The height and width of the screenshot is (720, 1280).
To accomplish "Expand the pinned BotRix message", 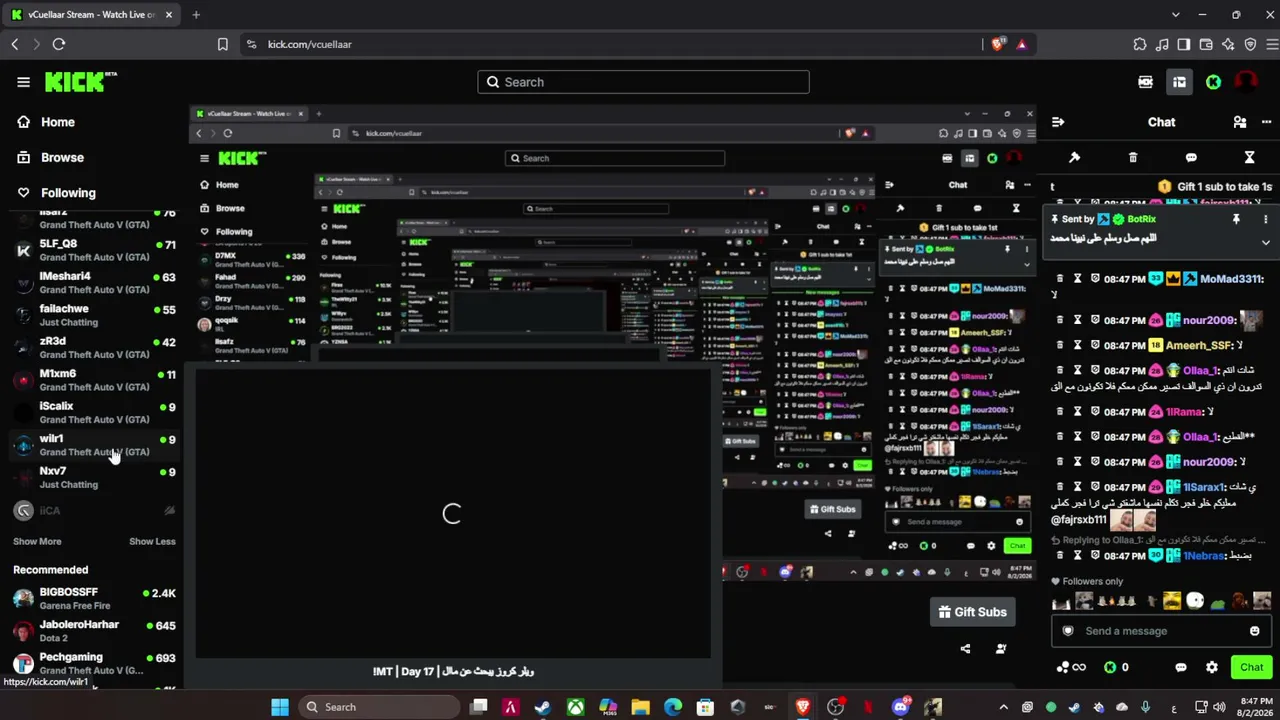I will pos(1265,242).
